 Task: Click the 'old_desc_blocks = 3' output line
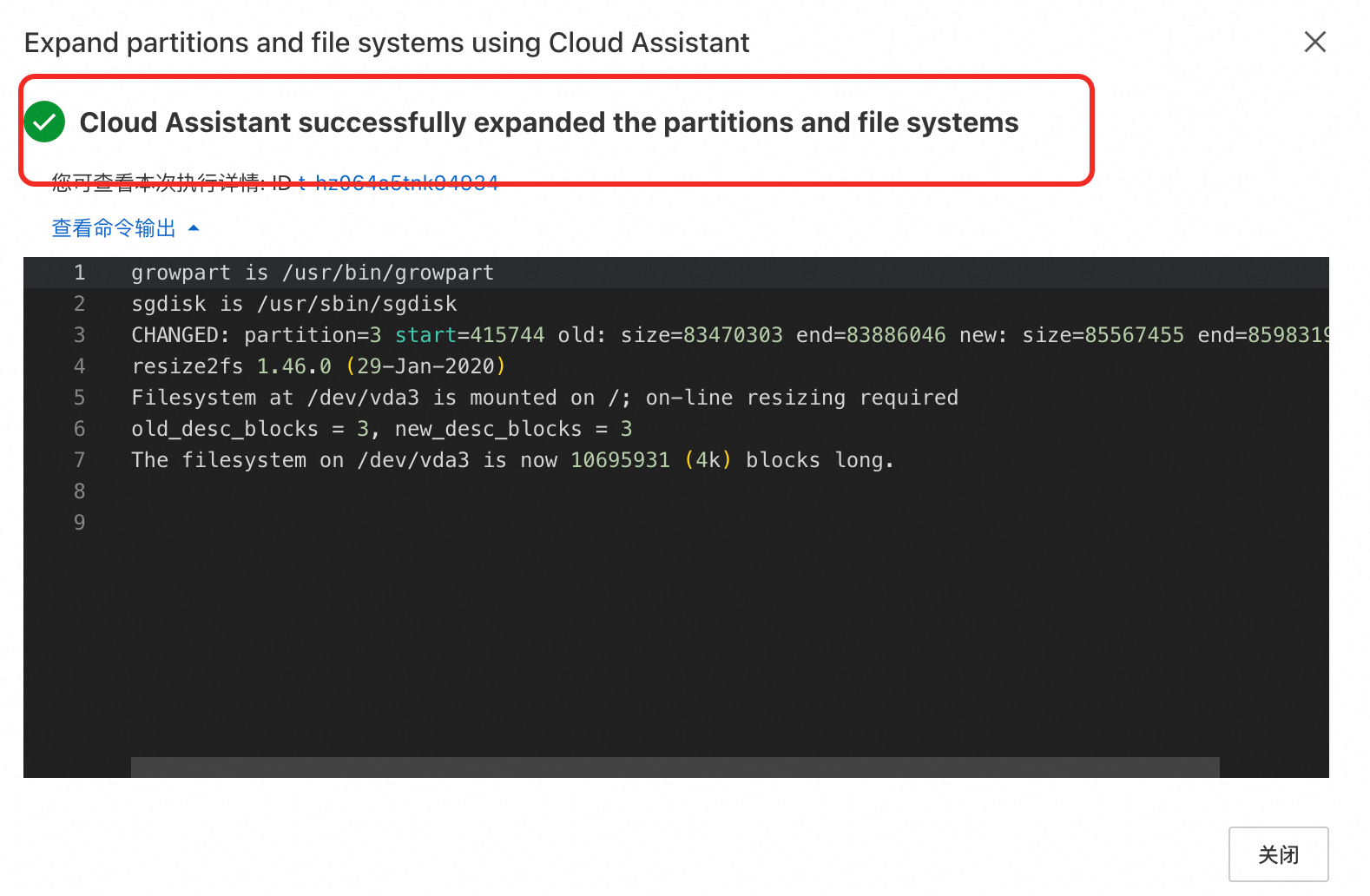click(382, 429)
